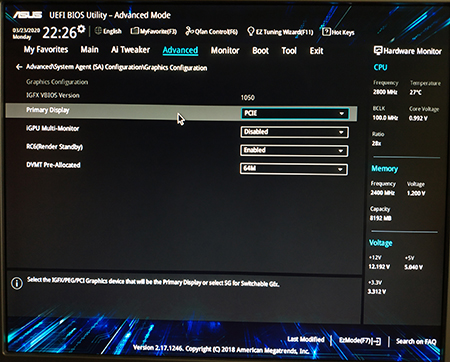The height and width of the screenshot is (362, 450).
Task: Click the settings gear next to the clock
Action: click(81, 29)
